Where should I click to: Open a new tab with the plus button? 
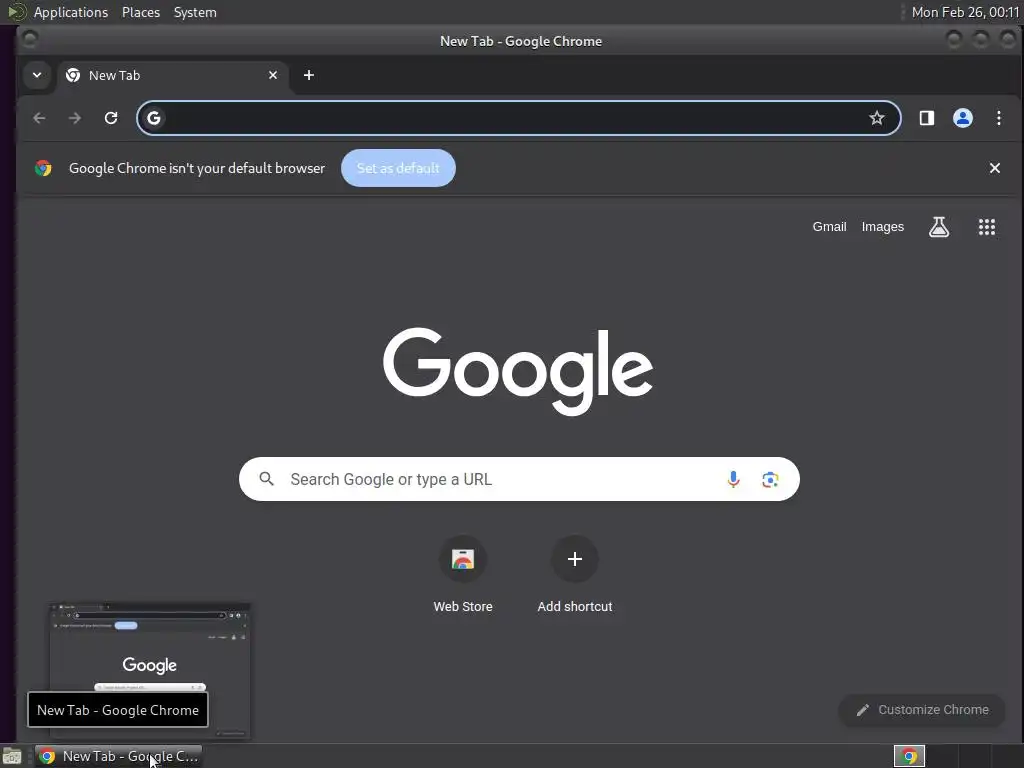[309, 75]
